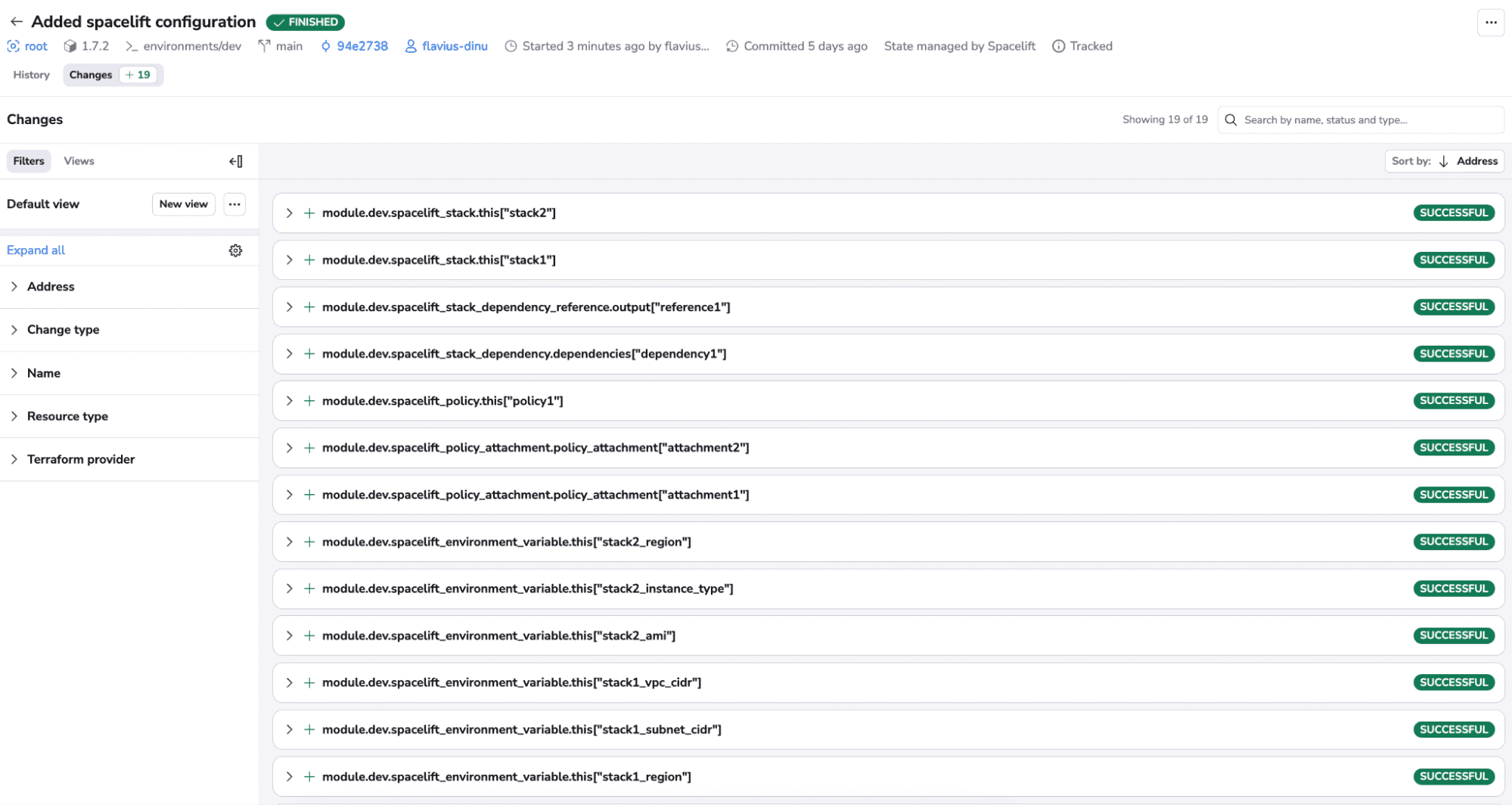The height and width of the screenshot is (805, 1512).
Task: Expand the stack2 spacelift_stack row
Action: coord(289,213)
